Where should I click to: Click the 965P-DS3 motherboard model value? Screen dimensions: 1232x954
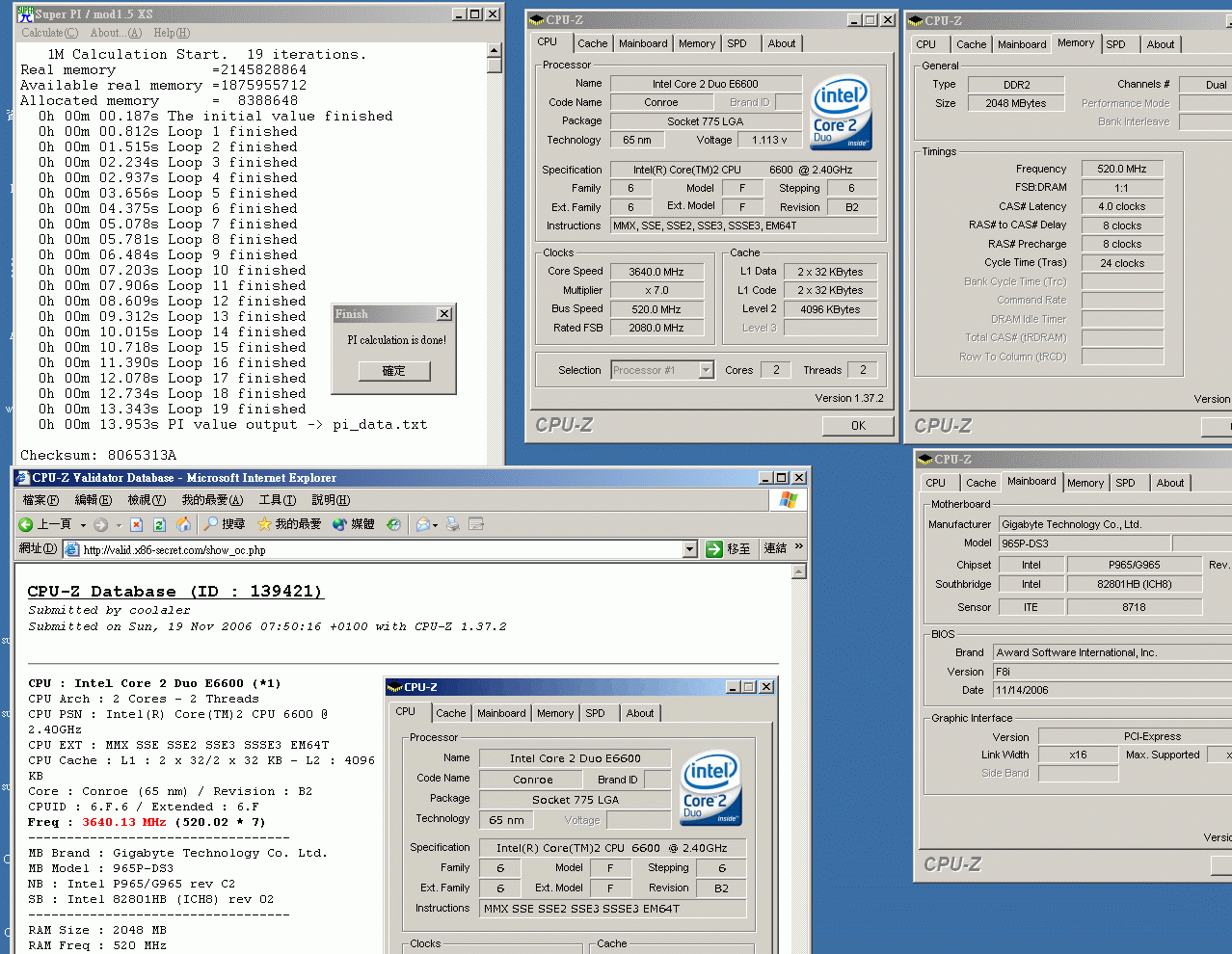tap(1085, 543)
